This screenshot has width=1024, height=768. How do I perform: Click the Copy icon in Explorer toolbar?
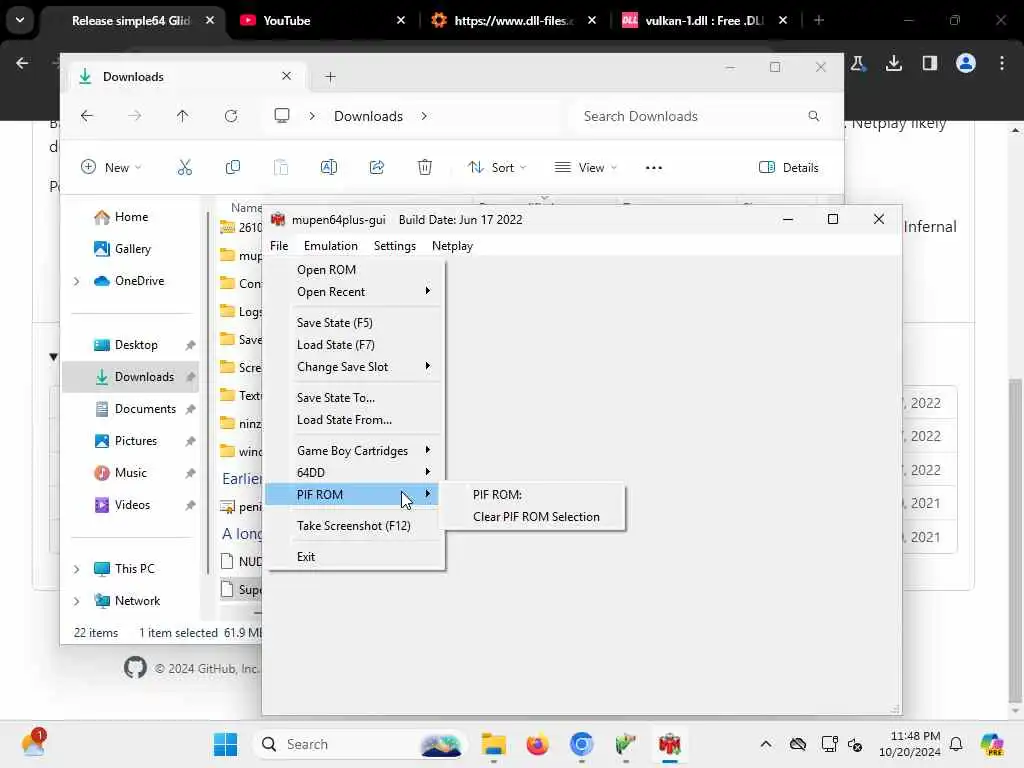coord(232,167)
